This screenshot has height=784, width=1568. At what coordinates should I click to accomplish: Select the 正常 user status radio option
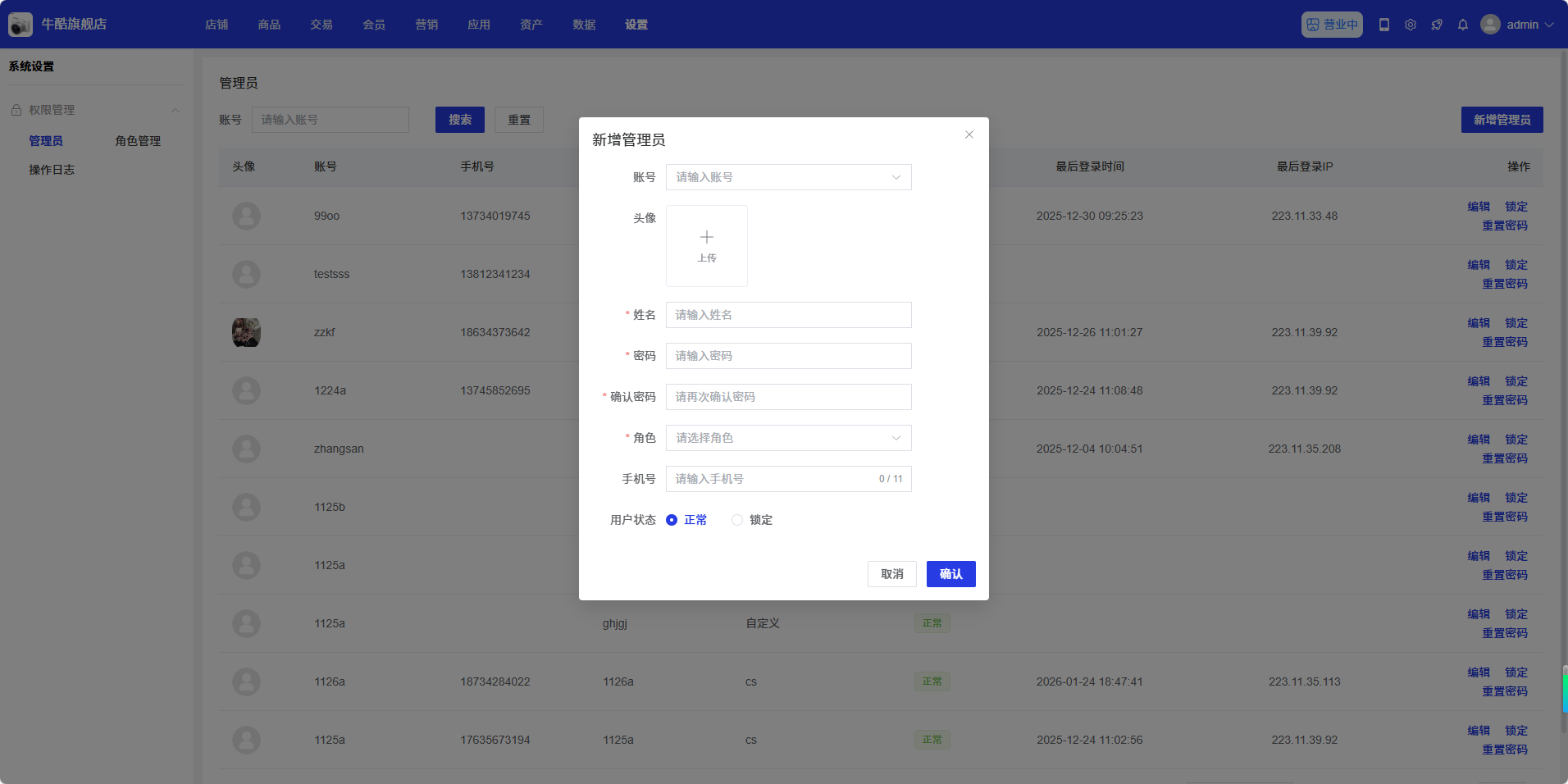coord(686,520)
